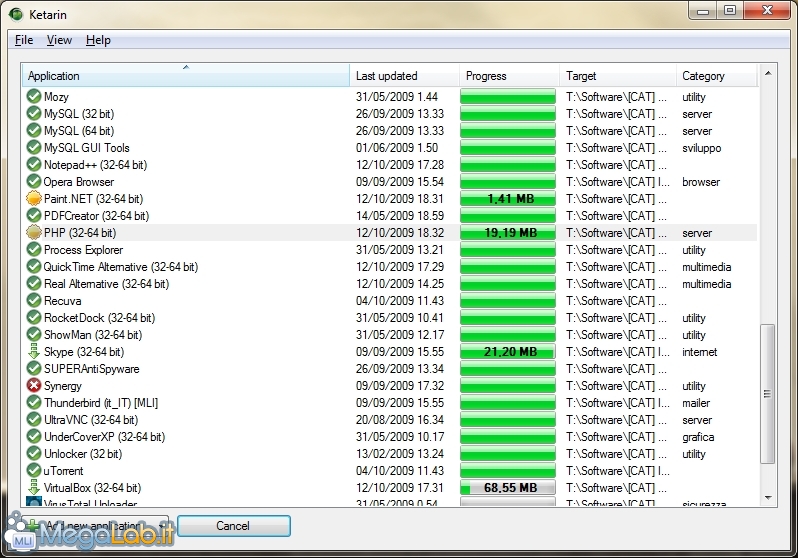Click the check icon beside Unlocker (32 bit)

(x=34, y=454)
